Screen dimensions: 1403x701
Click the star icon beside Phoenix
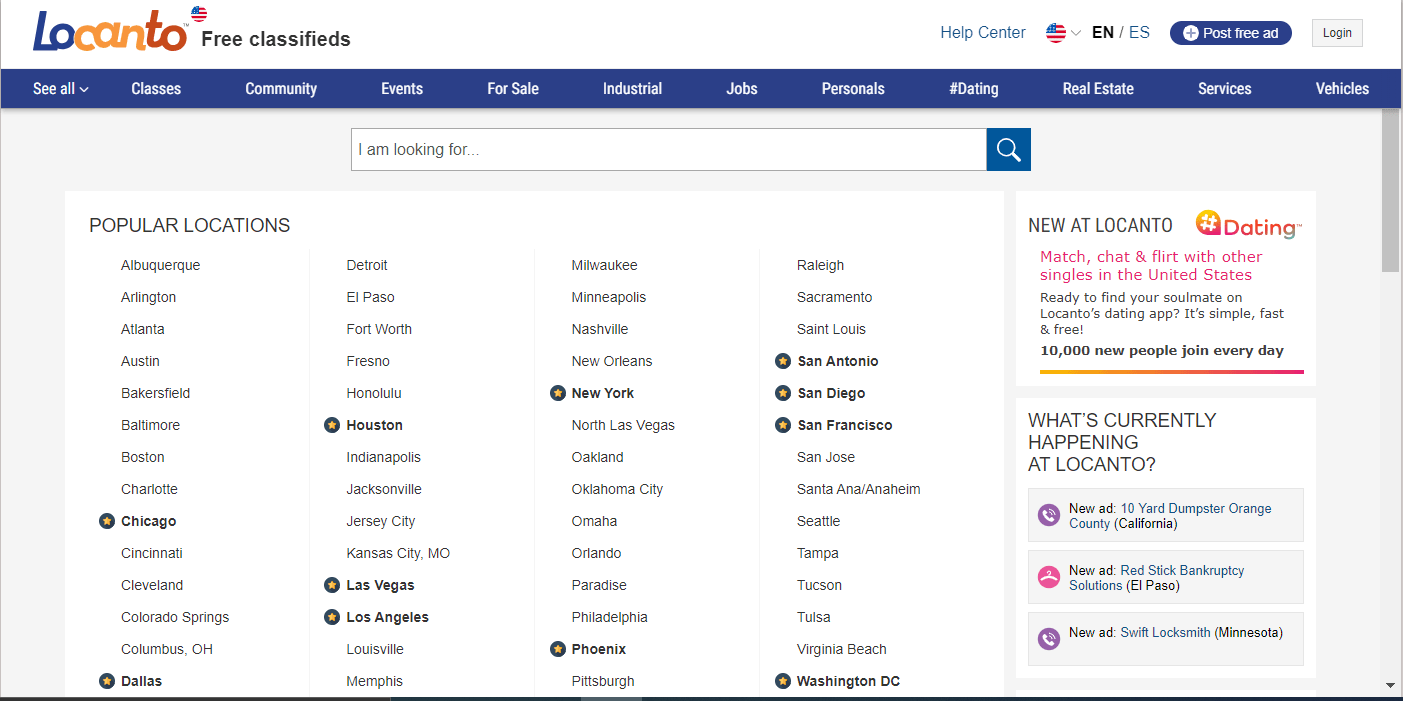click(558, 649)
